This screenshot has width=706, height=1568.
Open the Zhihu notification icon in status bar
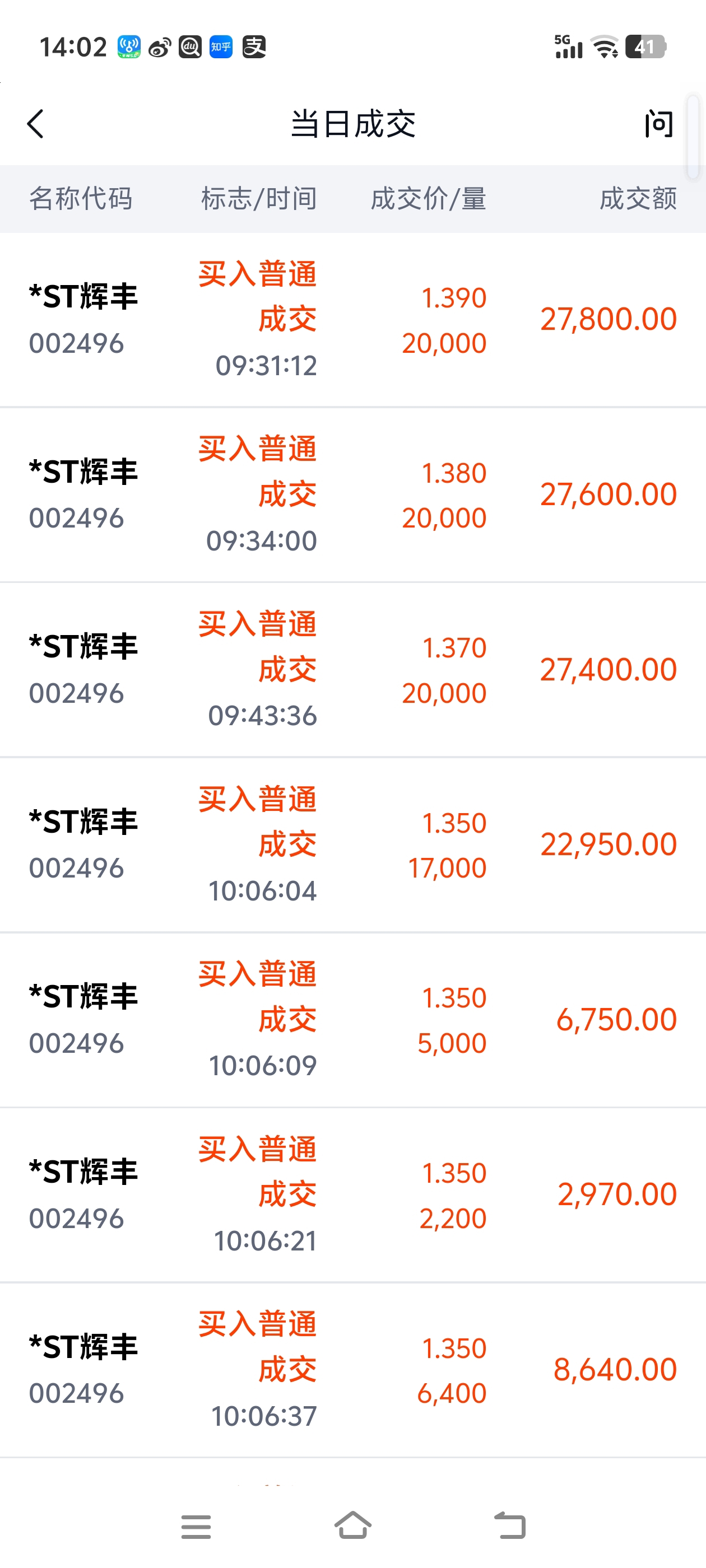(221, 47)
